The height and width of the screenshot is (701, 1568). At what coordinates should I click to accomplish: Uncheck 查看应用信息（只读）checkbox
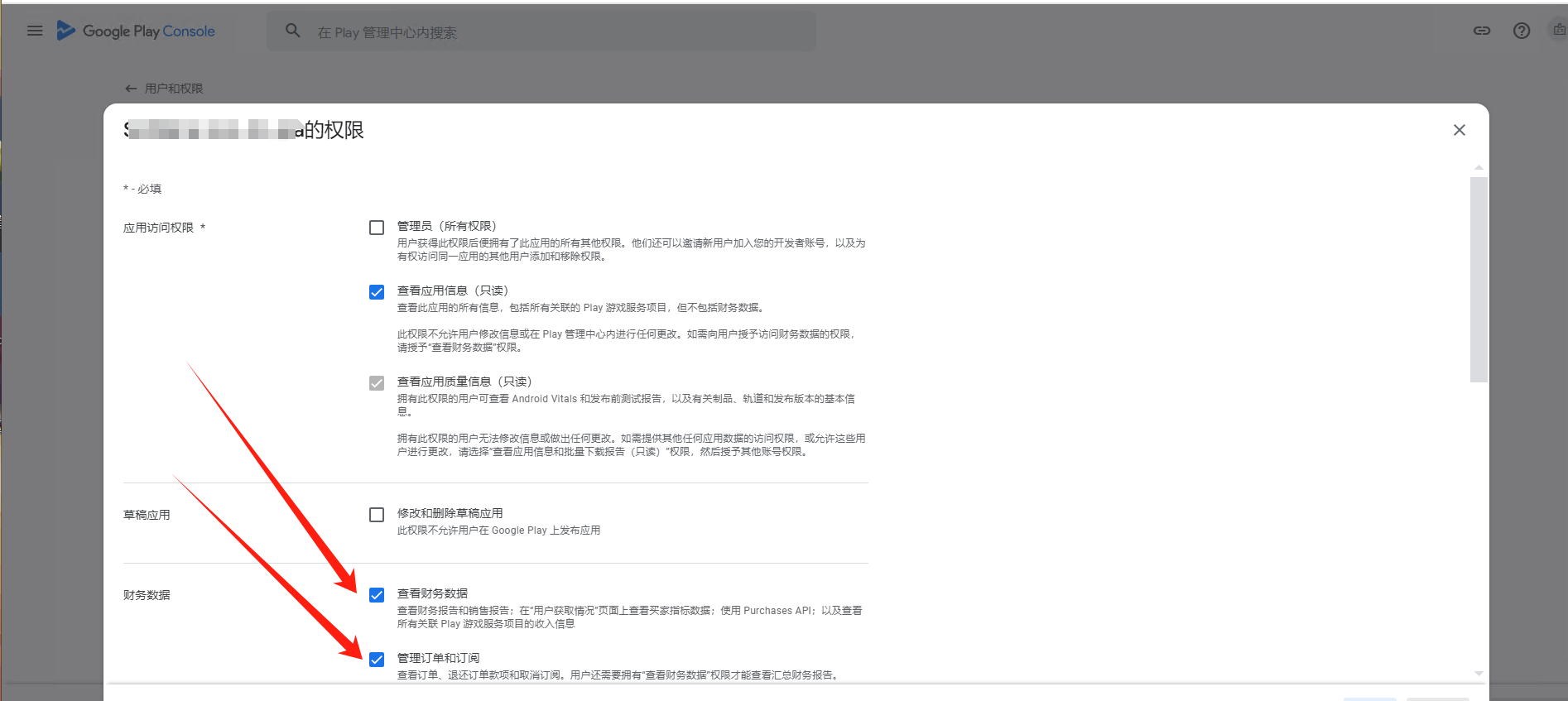pos(377,292)
